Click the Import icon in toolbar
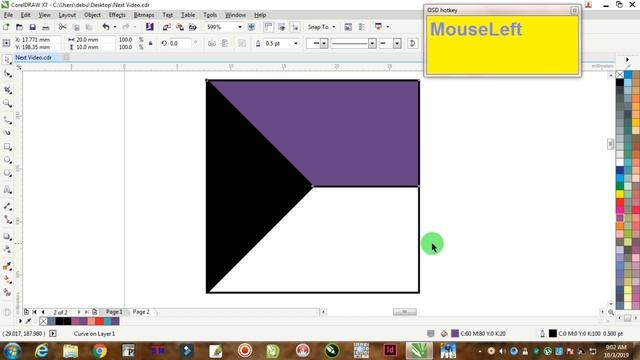 click(x=167, y=27)
